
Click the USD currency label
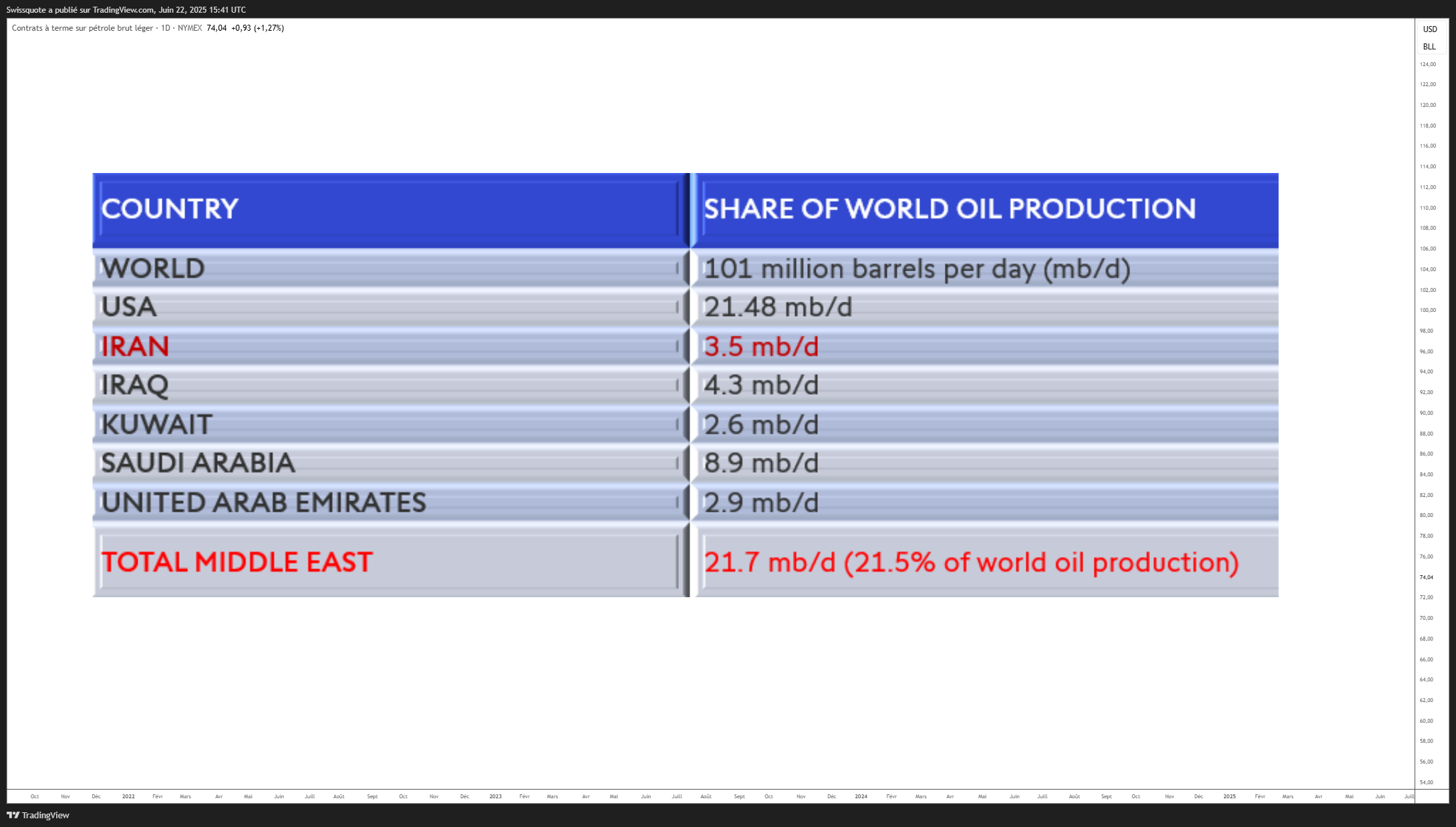tap(1429, 29)
